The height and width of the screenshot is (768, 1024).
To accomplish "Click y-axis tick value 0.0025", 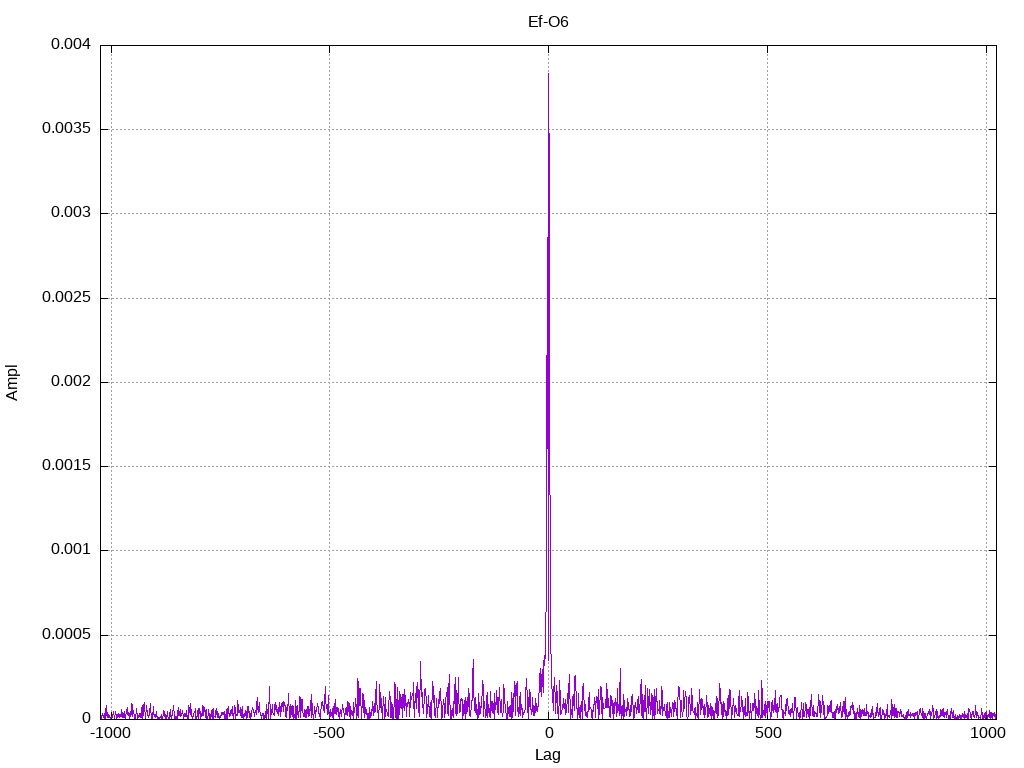I will click(67, 297).
